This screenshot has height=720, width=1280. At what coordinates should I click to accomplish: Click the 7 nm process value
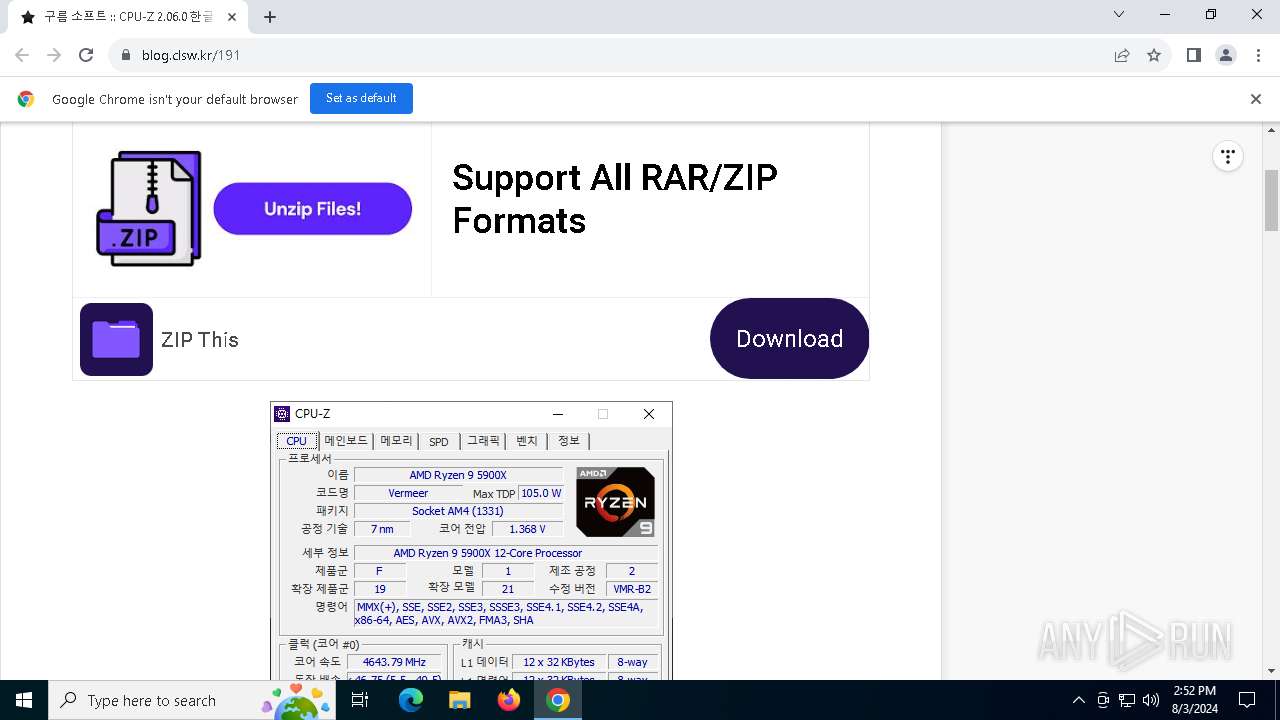click(382, 529)
